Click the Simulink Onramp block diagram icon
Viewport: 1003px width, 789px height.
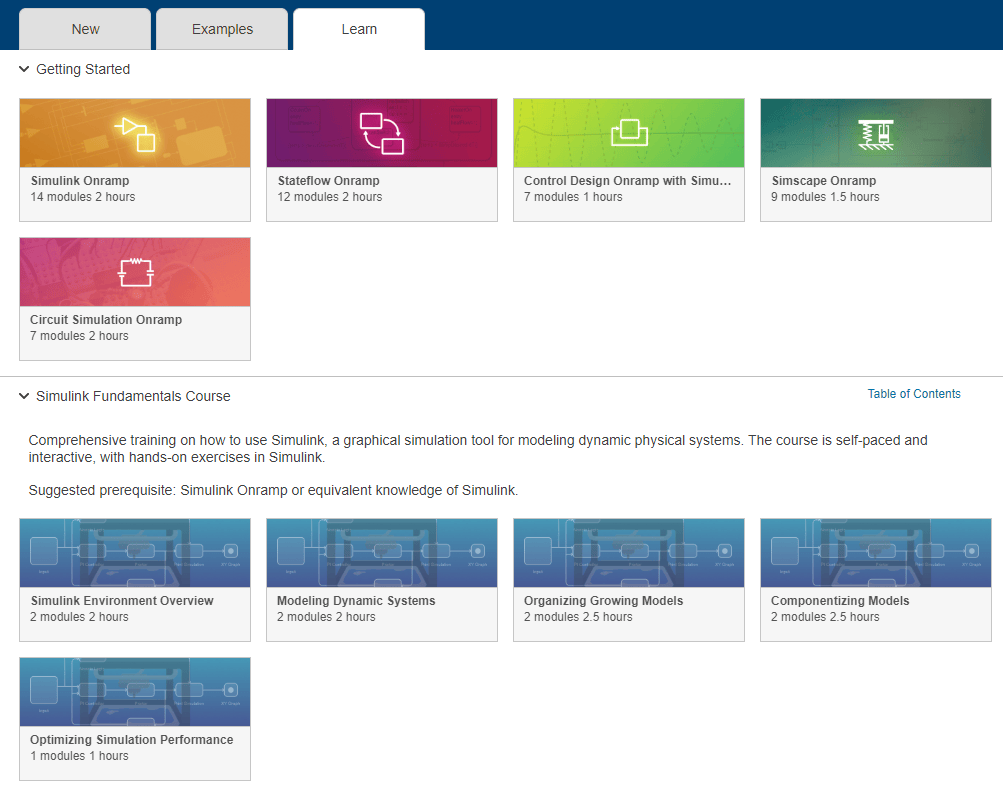click(135, 134)
